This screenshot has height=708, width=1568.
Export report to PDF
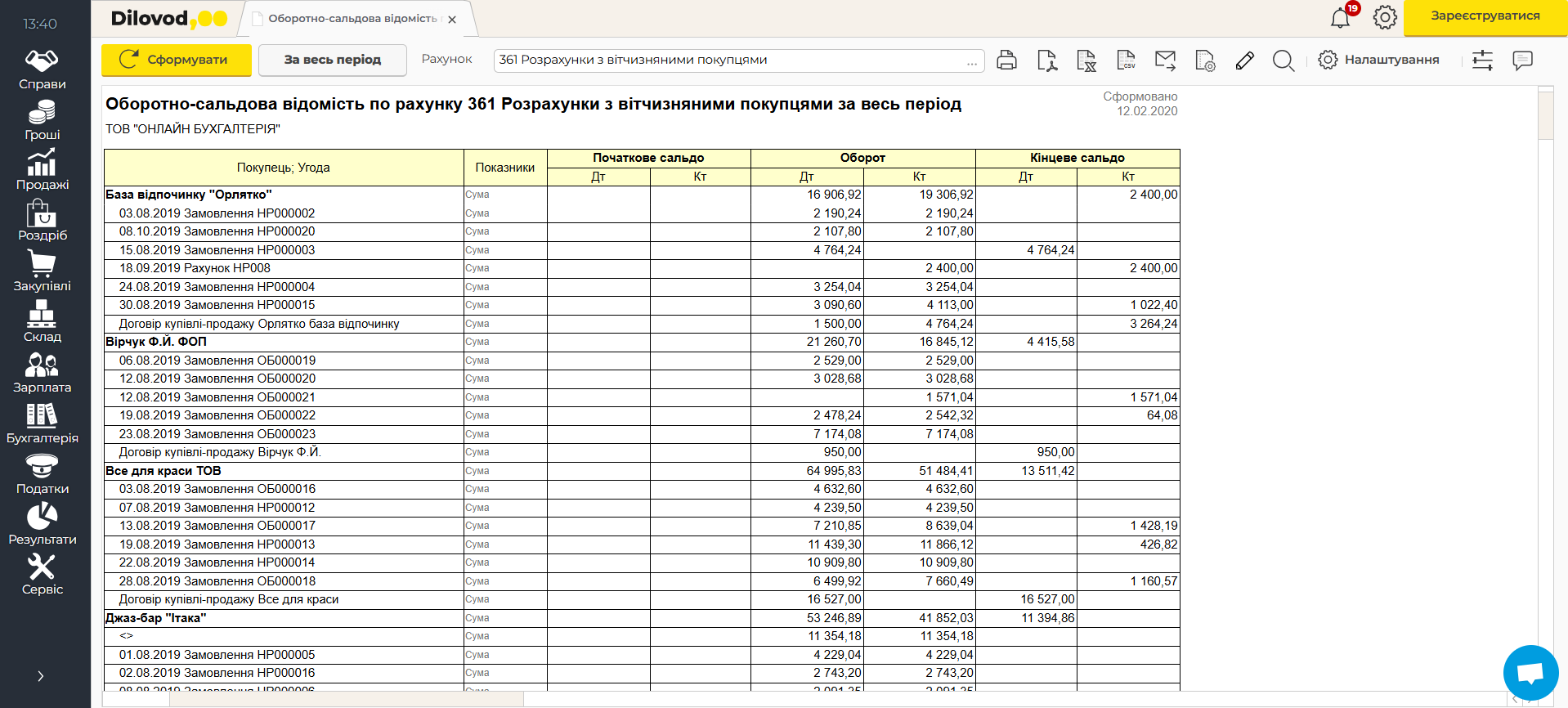[1046, 60]
